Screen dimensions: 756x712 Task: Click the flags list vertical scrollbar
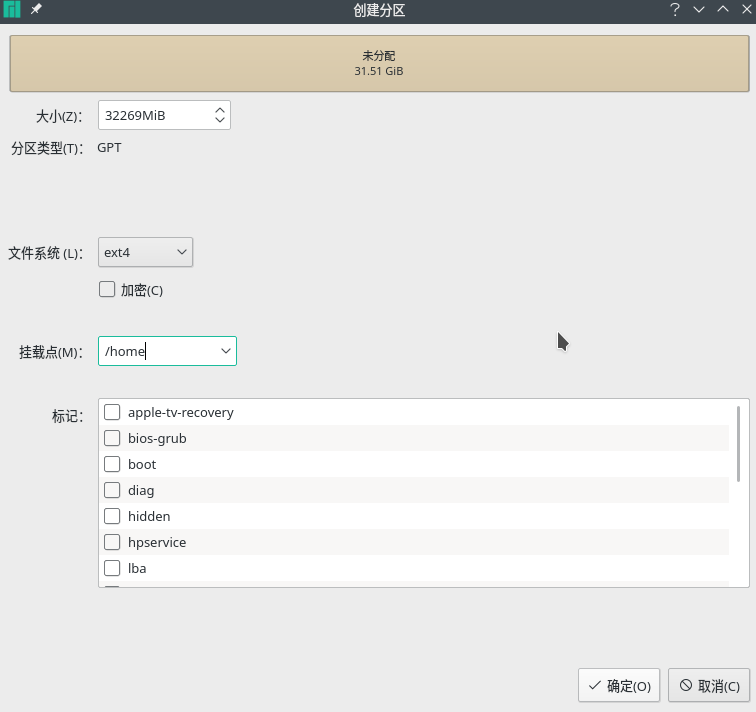click(738, 444)
